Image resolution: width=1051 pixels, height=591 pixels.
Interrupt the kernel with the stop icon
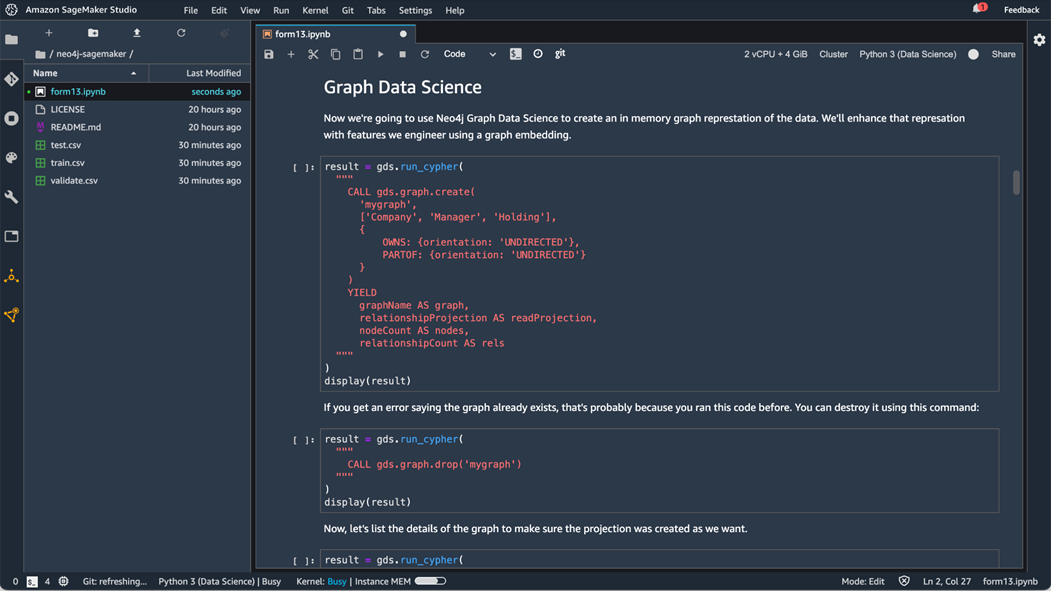coord(402,54)
